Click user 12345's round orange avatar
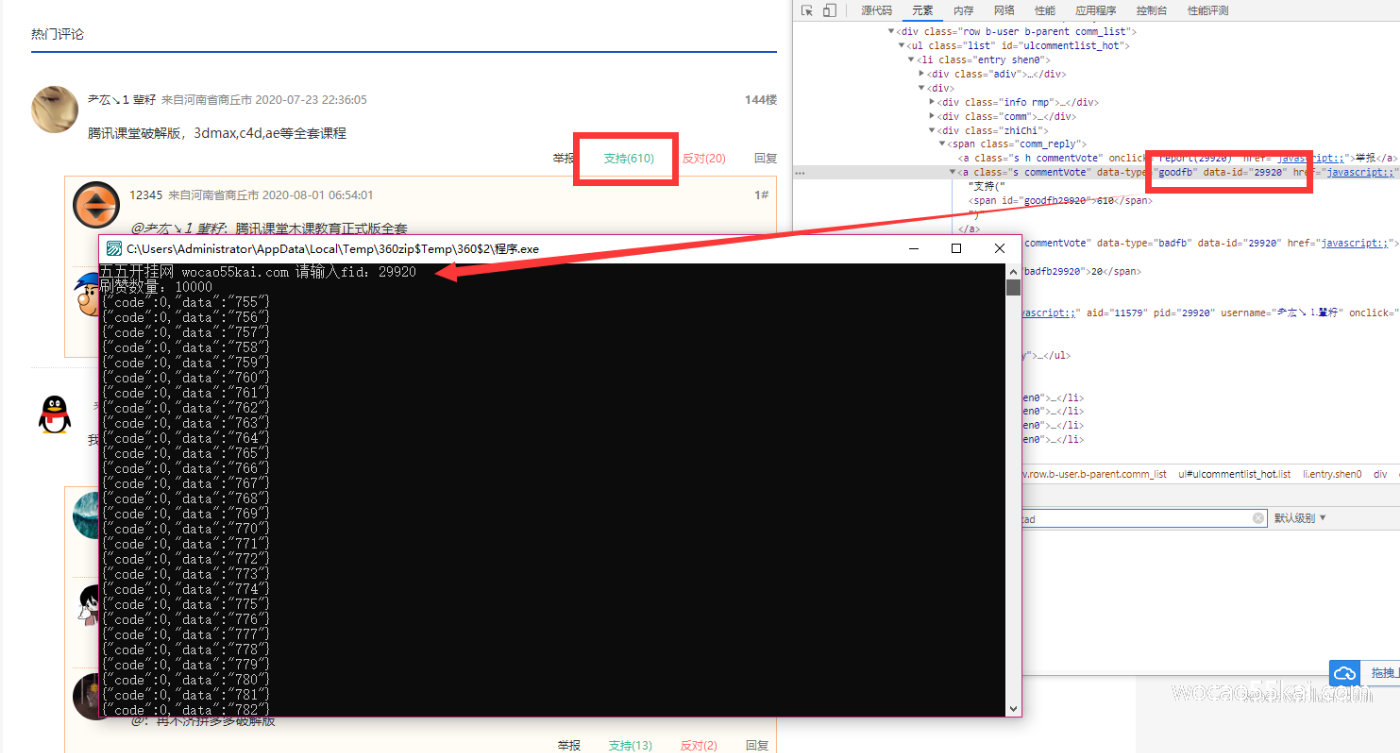The image size is (1400, 753). 97,207
